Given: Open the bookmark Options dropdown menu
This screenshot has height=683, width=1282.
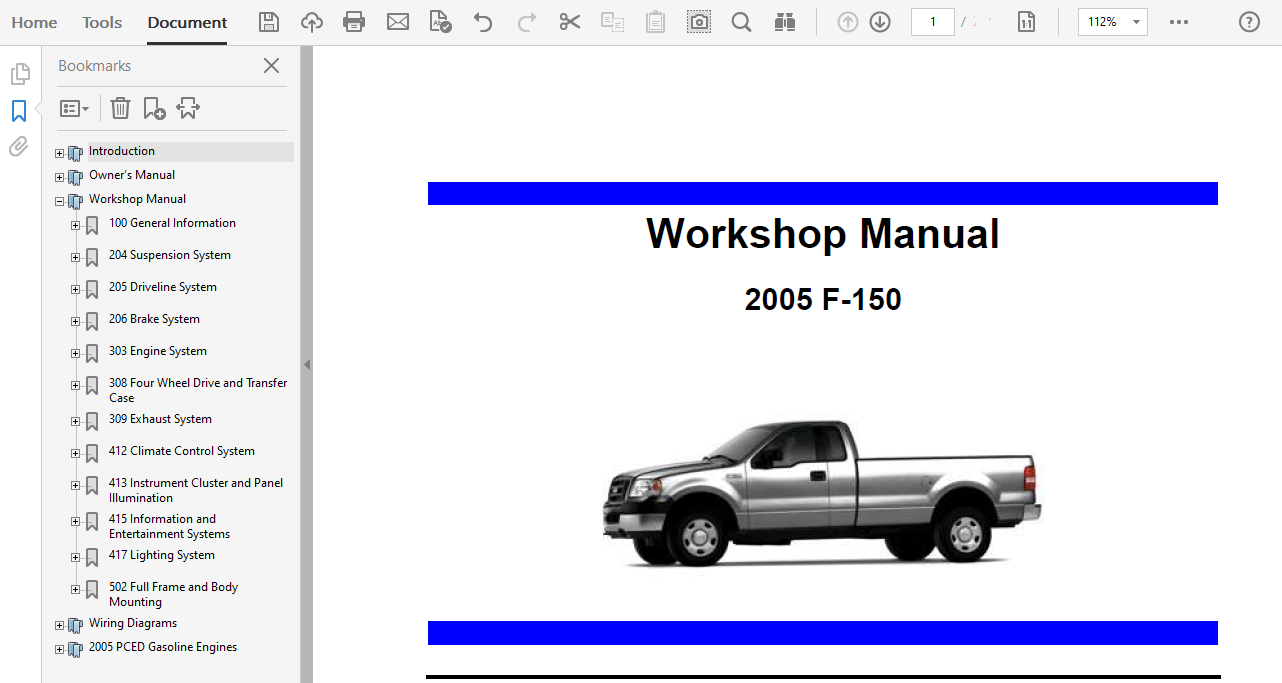Looking at the screenshot, I should [x=75, y=108].
